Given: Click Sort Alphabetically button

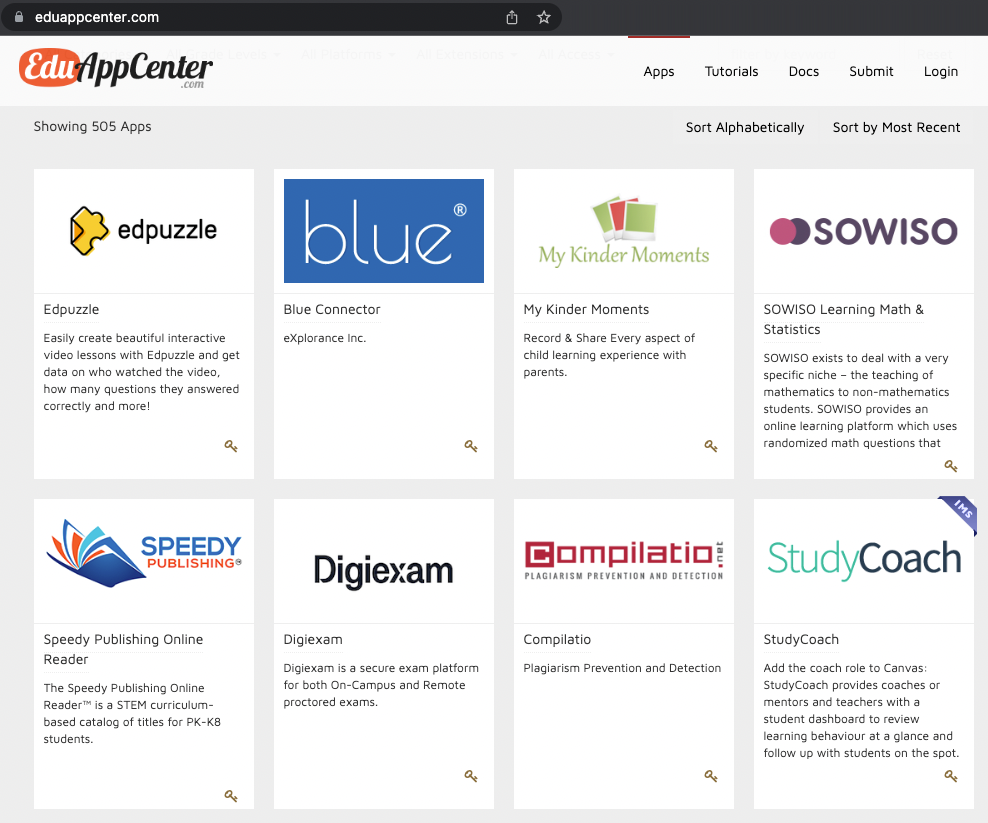Looking at the screenshot, I should pyautogui.click(x=745, y=127).
